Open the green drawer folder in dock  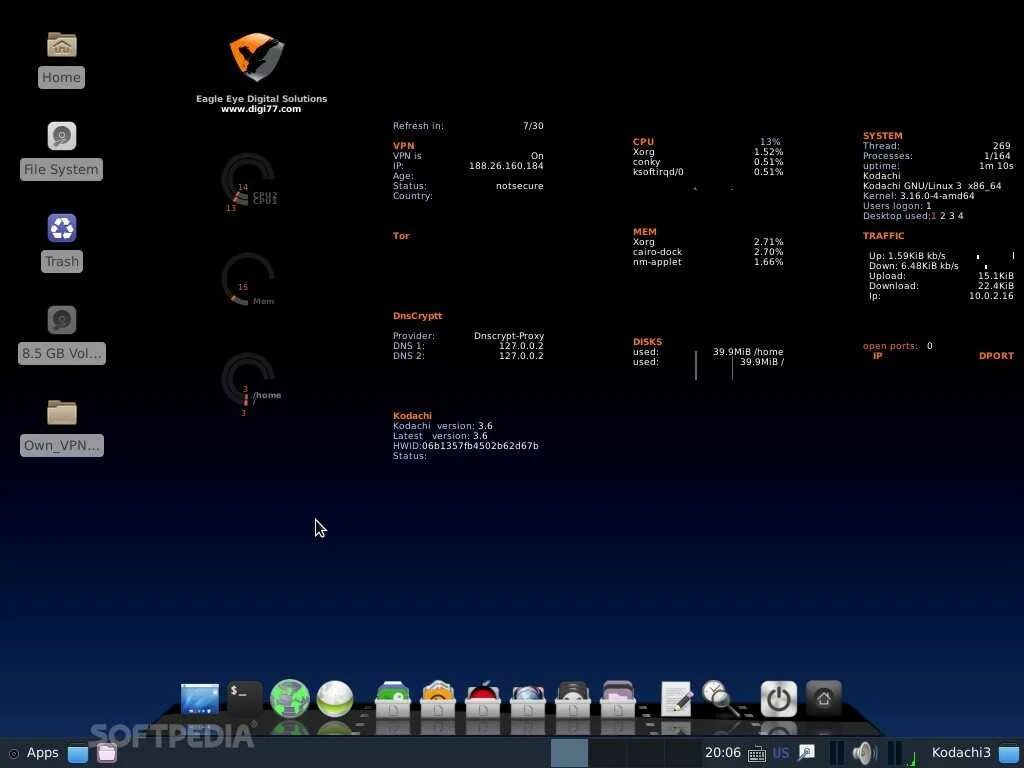pyautogui.click(x=392, y=699)
